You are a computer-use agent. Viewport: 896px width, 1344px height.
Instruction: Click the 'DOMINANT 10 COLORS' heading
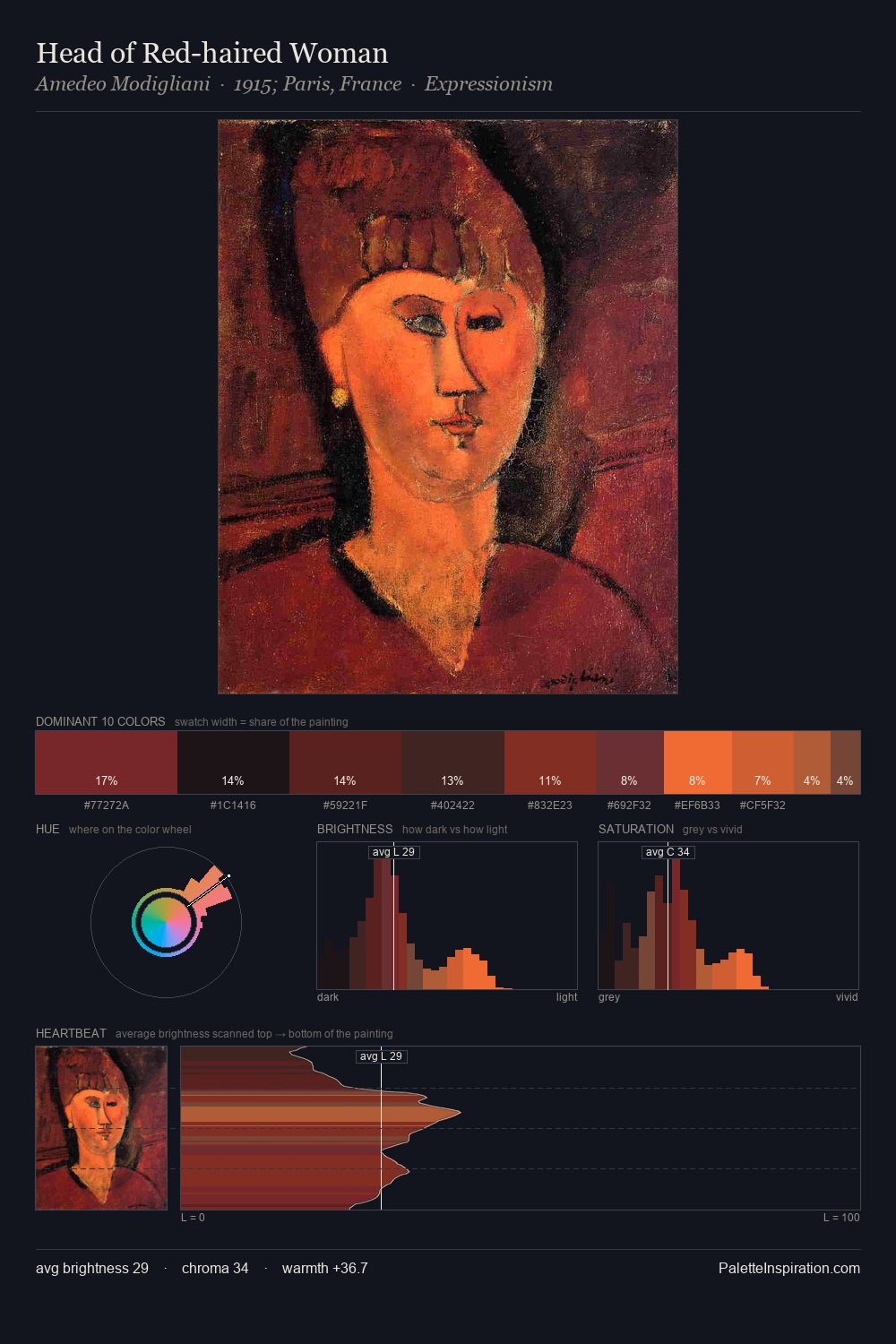click(x=100, y=721)
